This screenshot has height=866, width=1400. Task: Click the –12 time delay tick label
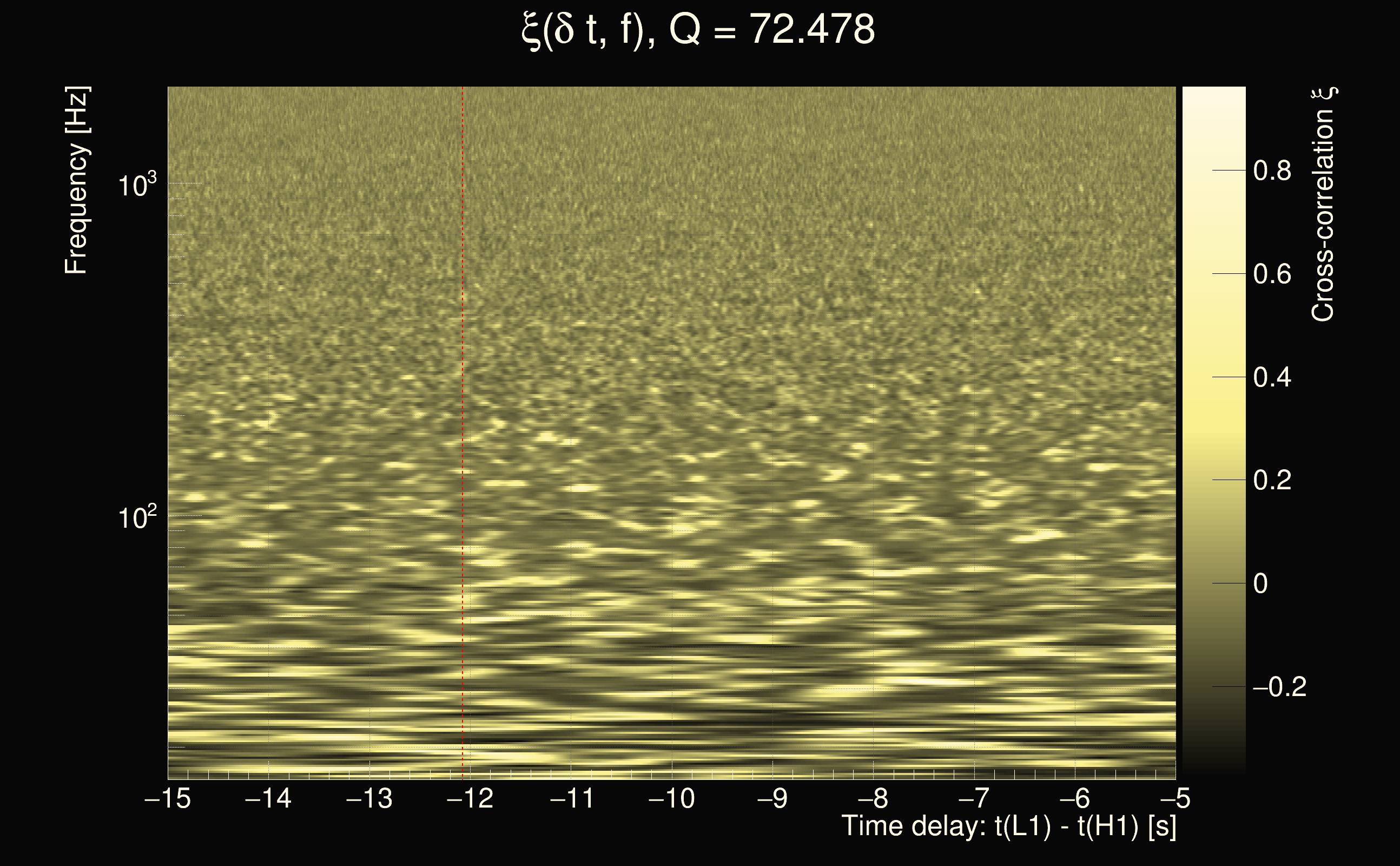tap(470, 798)
